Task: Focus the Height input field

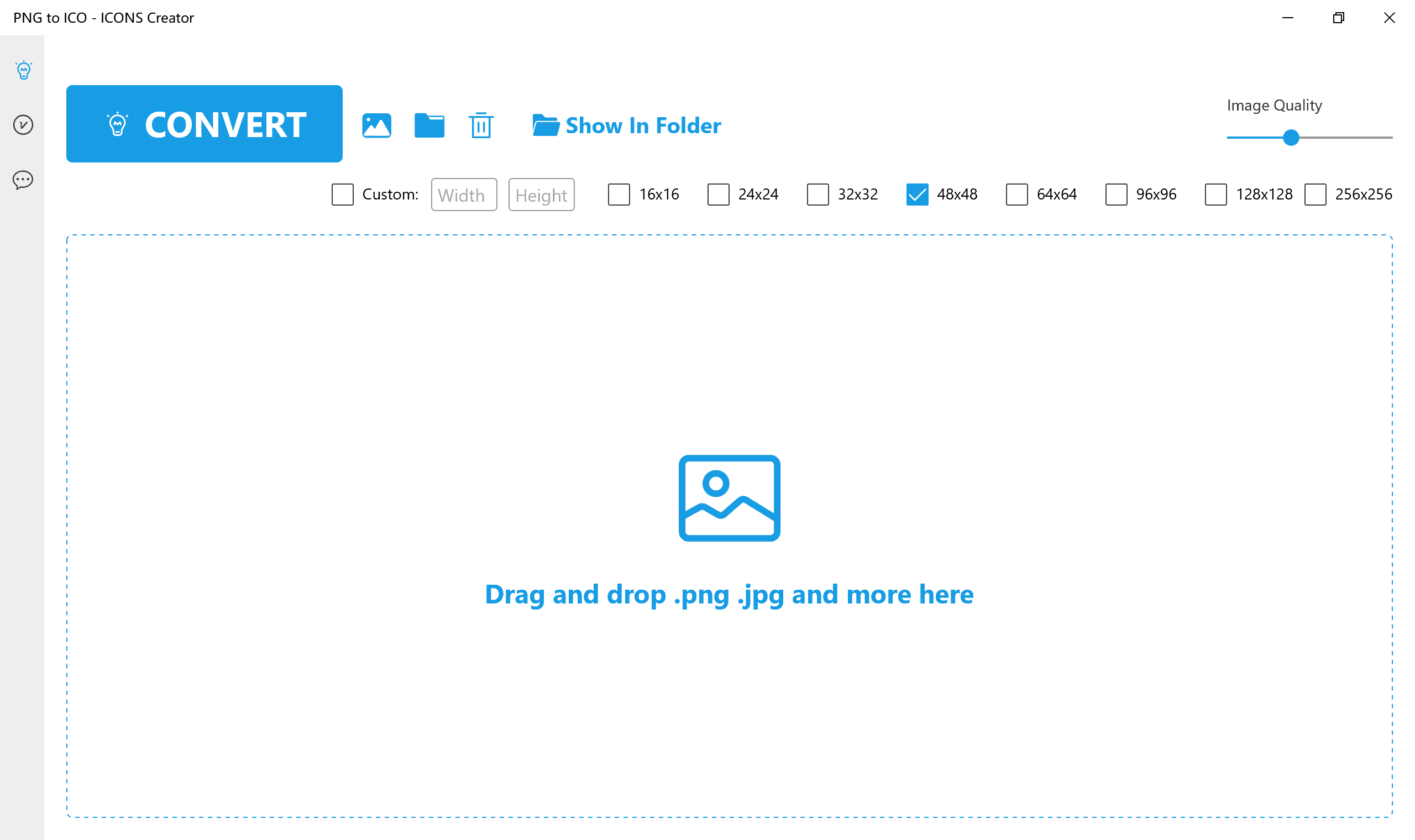Action: (x=541, y=195)
